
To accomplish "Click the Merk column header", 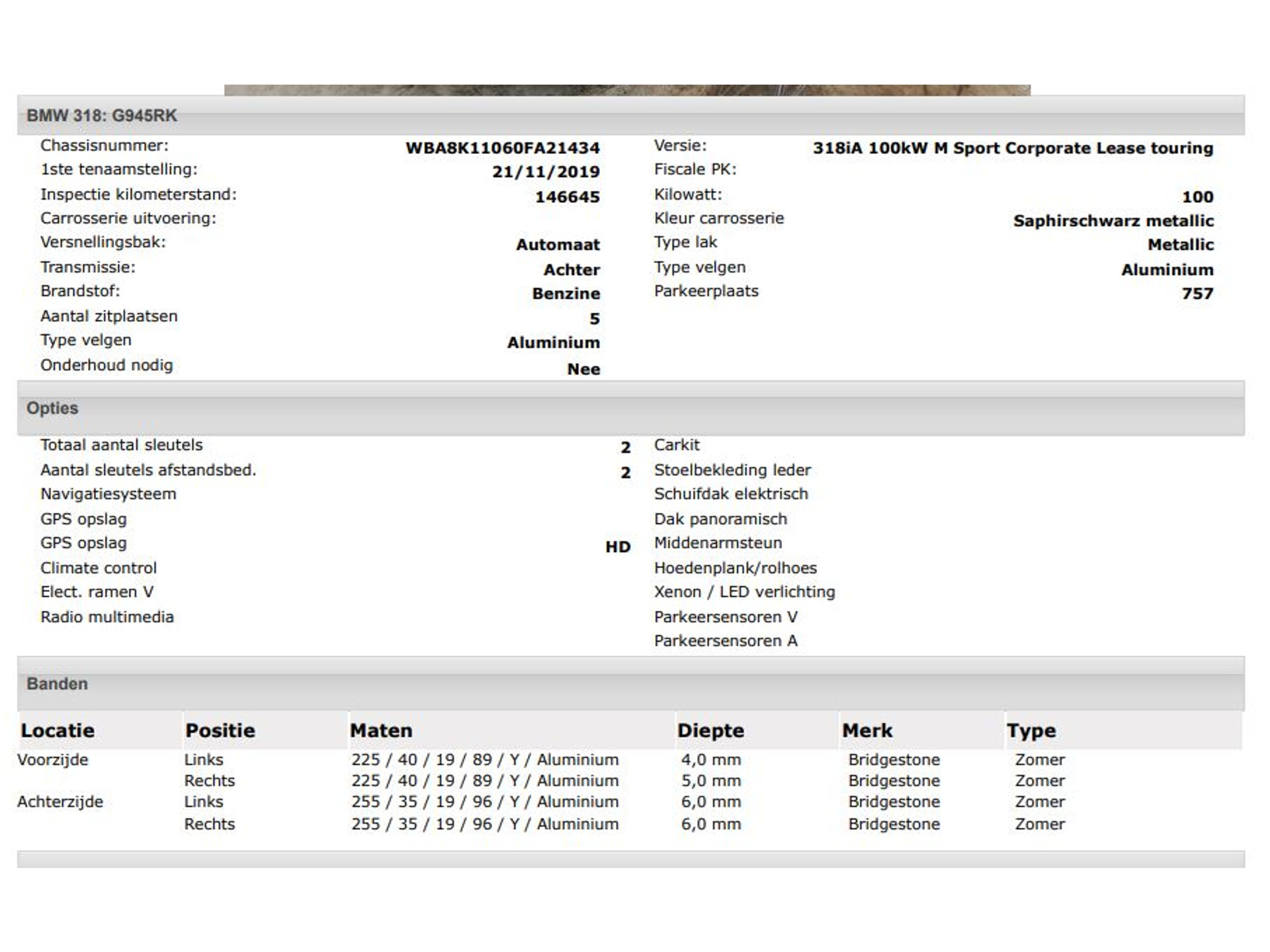I will [867, 731].
